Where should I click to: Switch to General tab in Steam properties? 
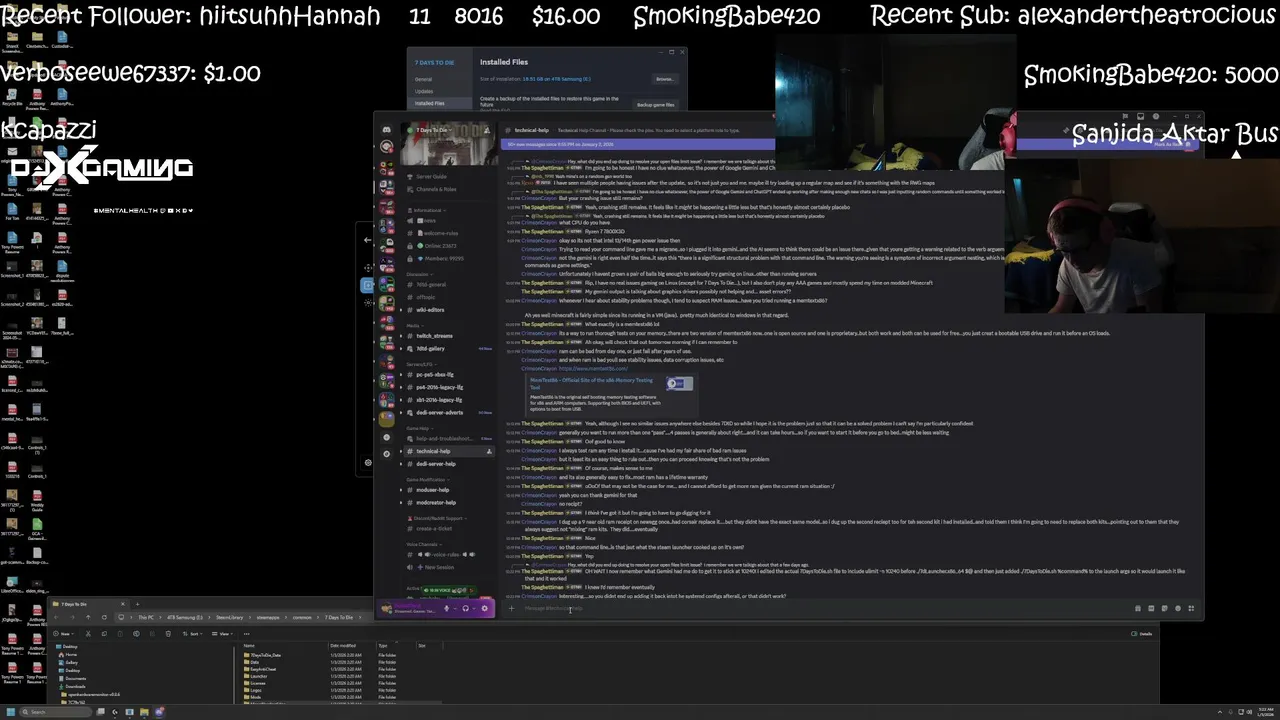point(424,79)
